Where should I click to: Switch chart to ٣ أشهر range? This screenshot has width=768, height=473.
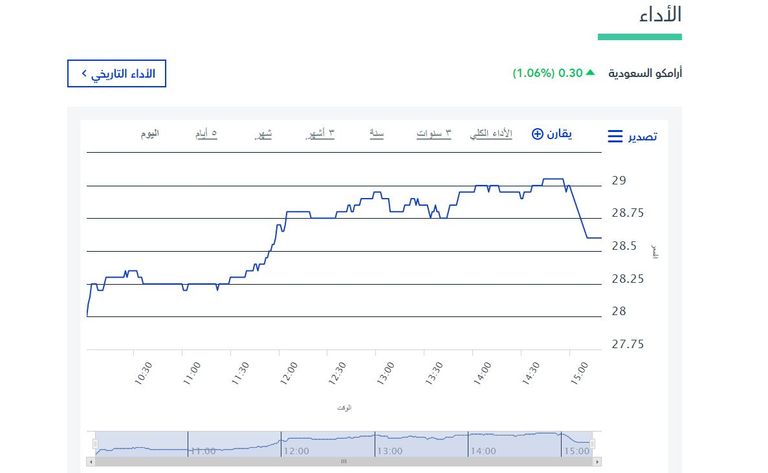click(319, 133)
